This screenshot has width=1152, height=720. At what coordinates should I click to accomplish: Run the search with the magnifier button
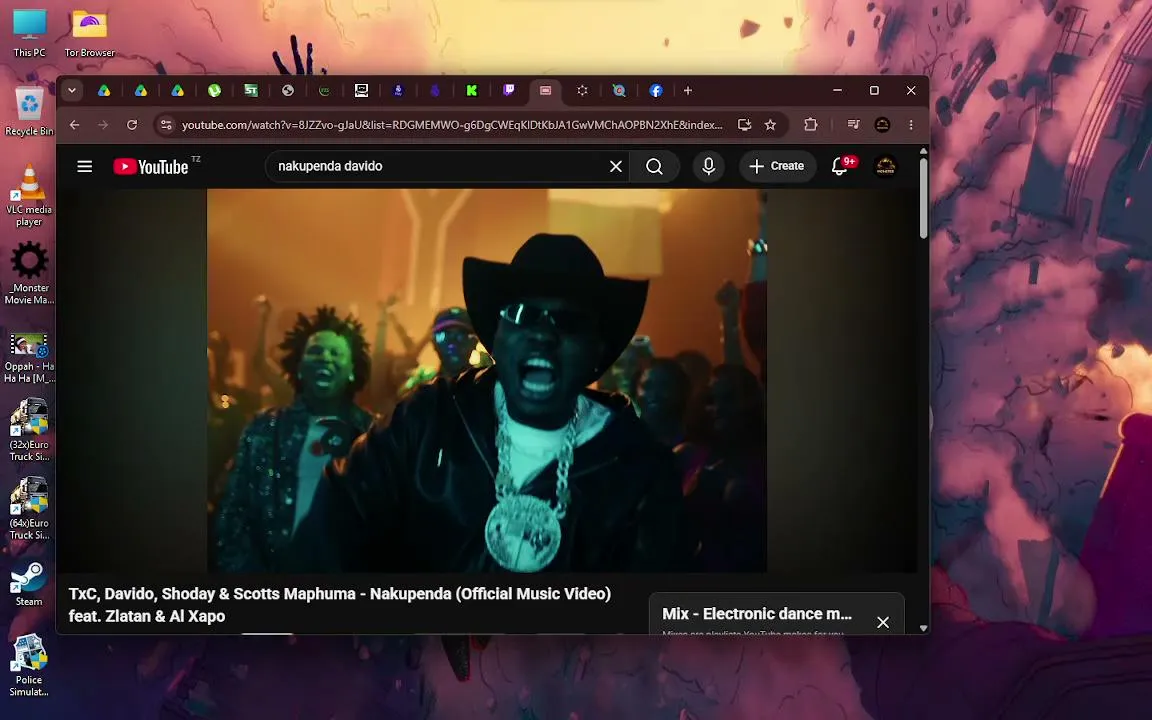pyautogui.click(x=654, y=167)
